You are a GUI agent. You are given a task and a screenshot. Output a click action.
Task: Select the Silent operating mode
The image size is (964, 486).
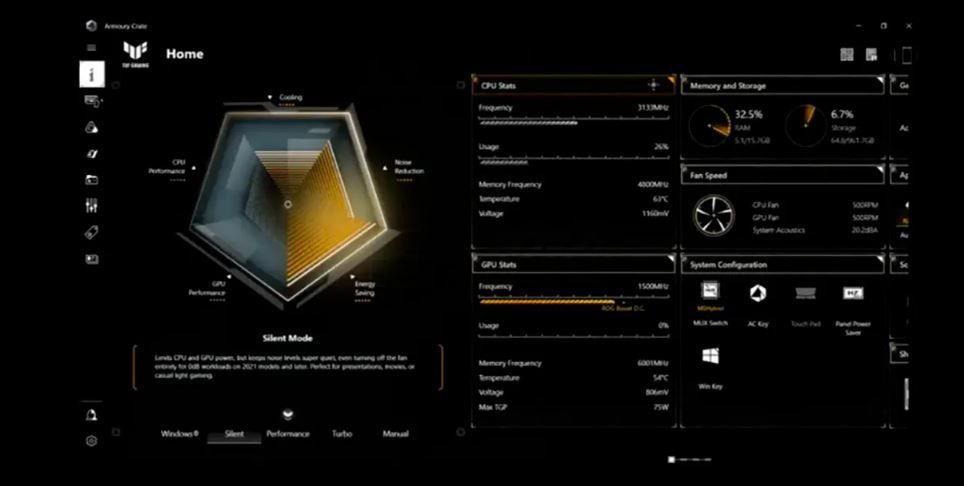tap(234, 434)
